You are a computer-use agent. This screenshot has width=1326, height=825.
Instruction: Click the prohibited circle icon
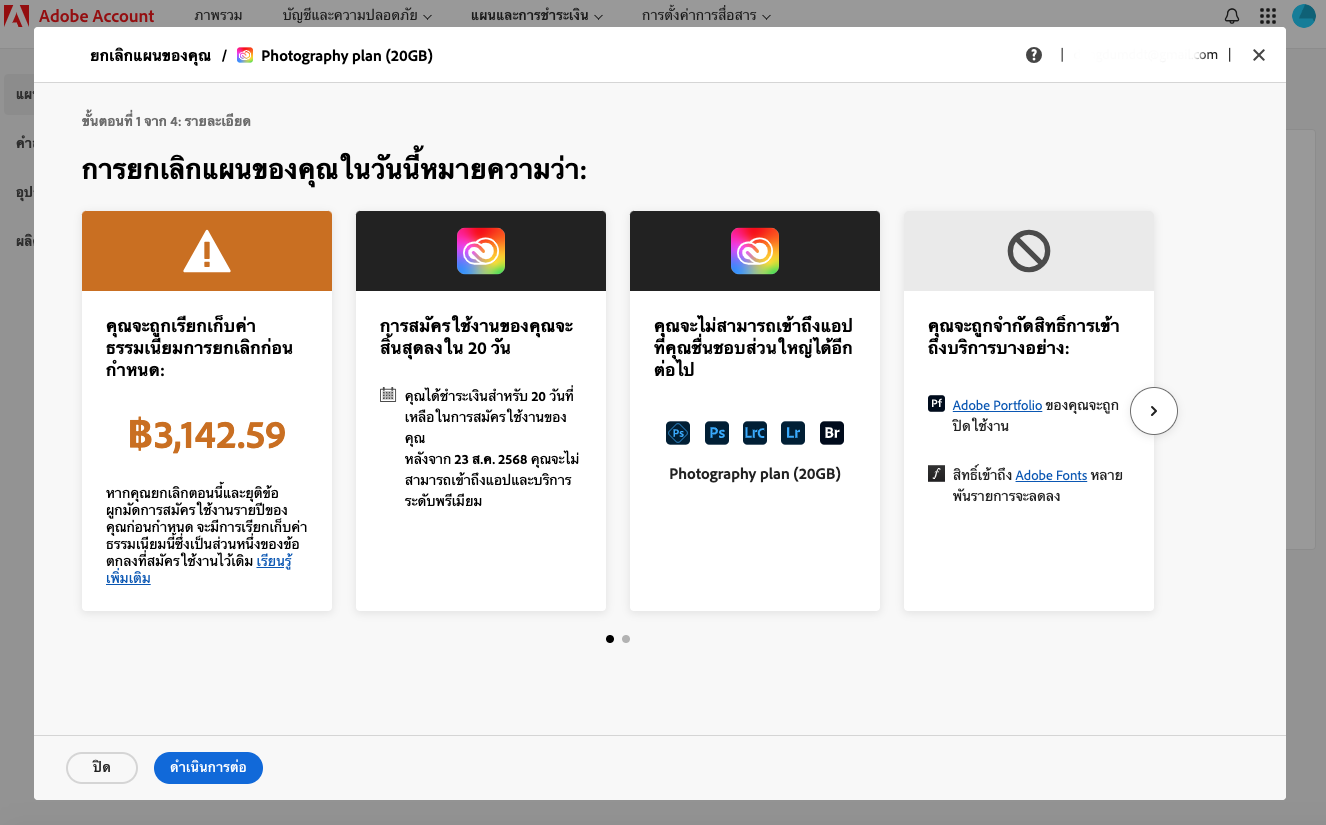click(1029, 251)
